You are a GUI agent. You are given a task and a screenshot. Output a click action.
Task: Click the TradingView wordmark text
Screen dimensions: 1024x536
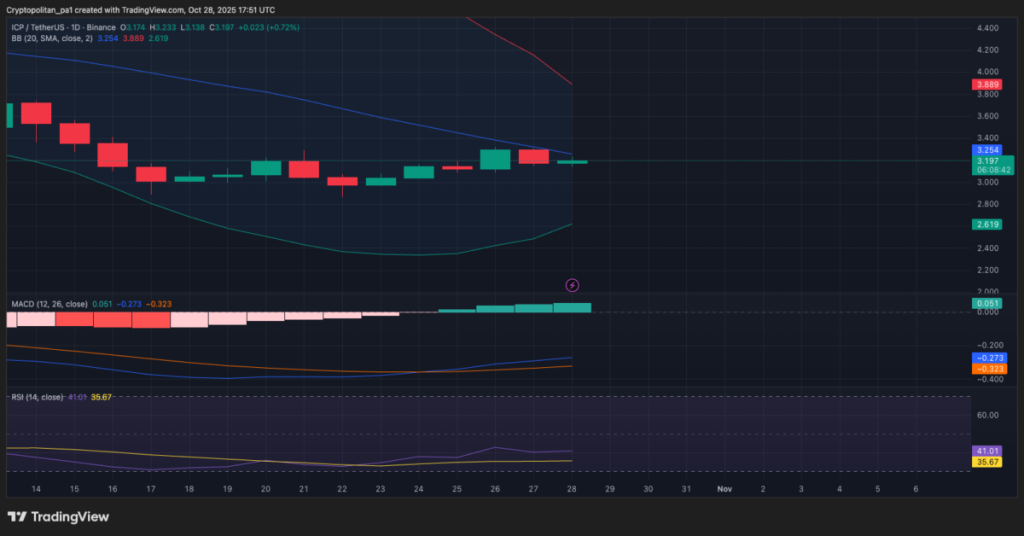(70, 517)
